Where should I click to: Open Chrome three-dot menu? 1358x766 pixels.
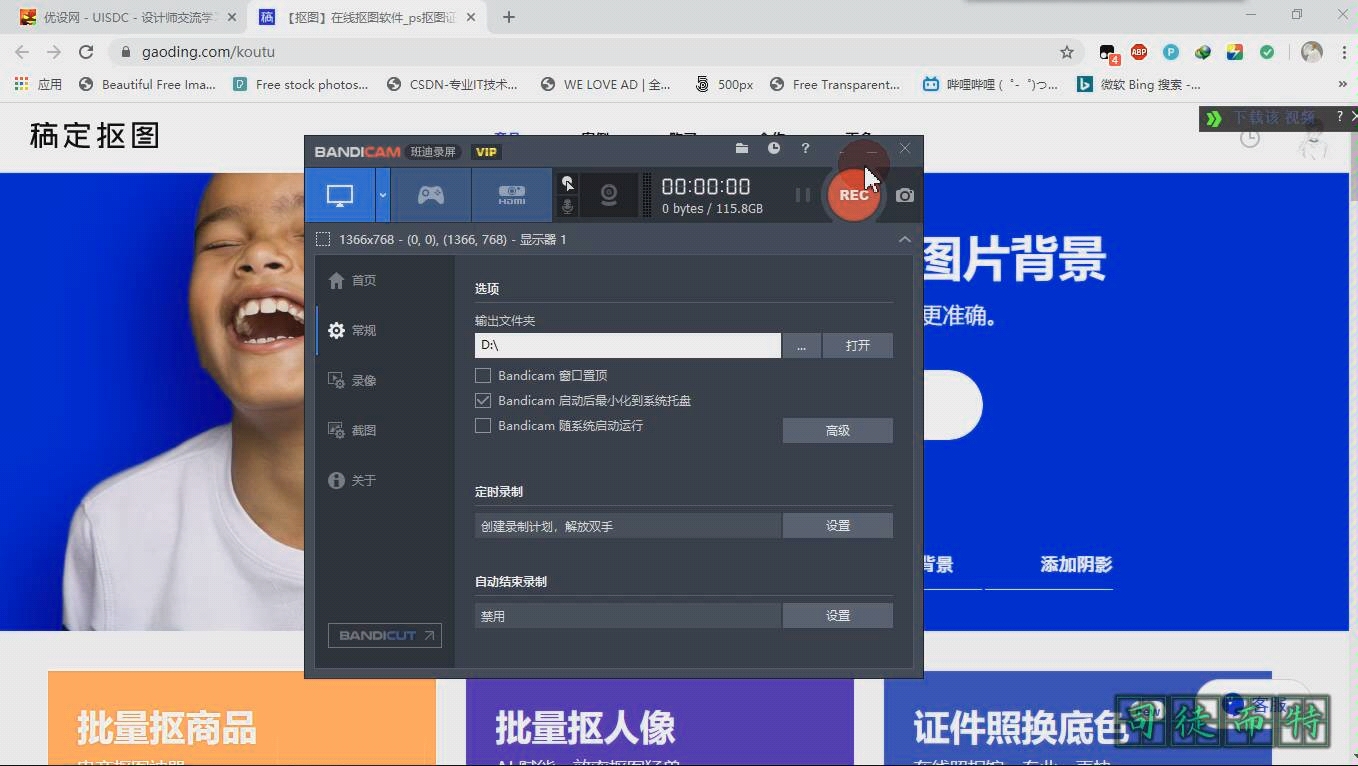1343,52
